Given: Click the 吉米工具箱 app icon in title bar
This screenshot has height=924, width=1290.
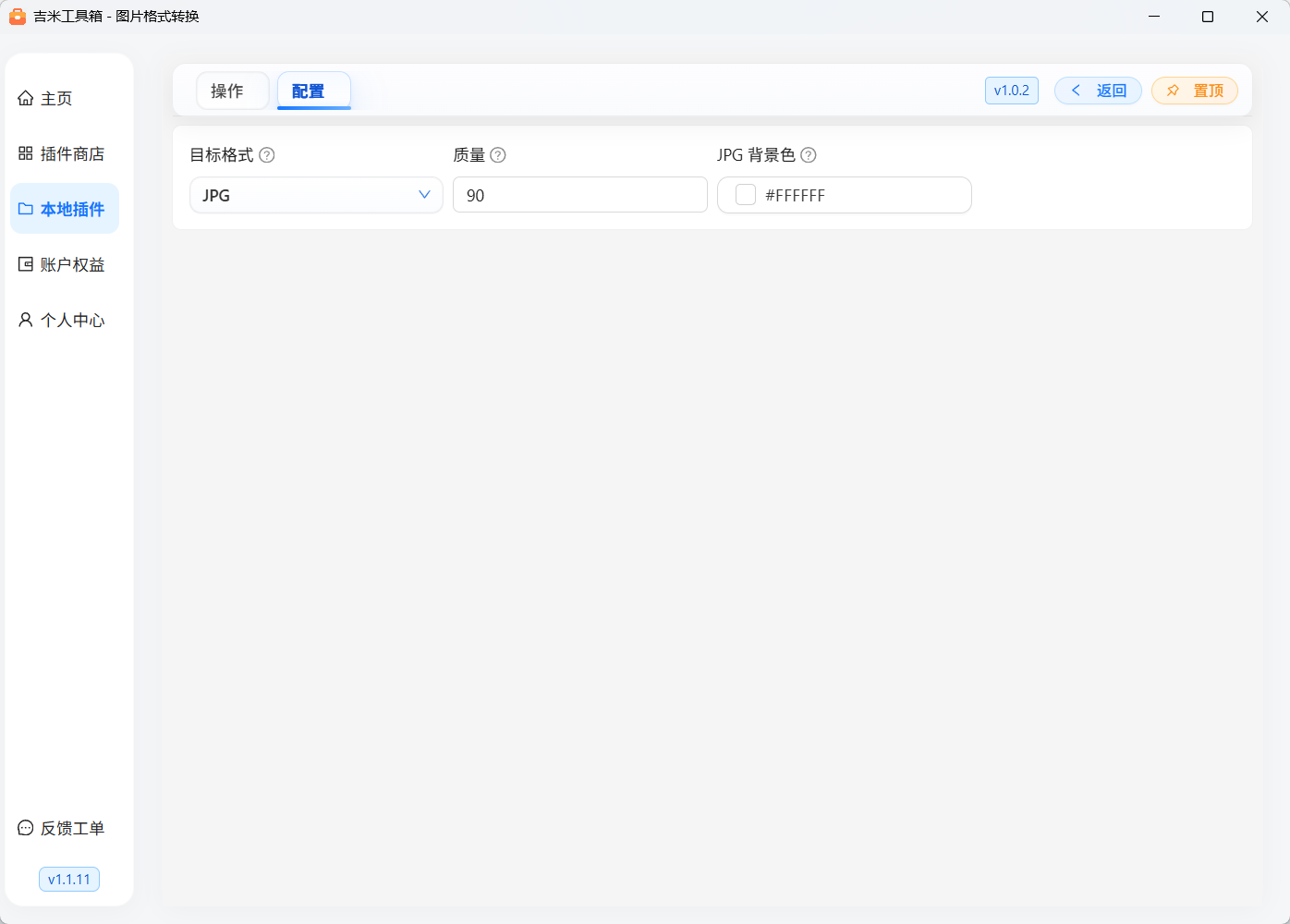Looking at the screenshot, I should pyautogui.click(x=18, y=17).
